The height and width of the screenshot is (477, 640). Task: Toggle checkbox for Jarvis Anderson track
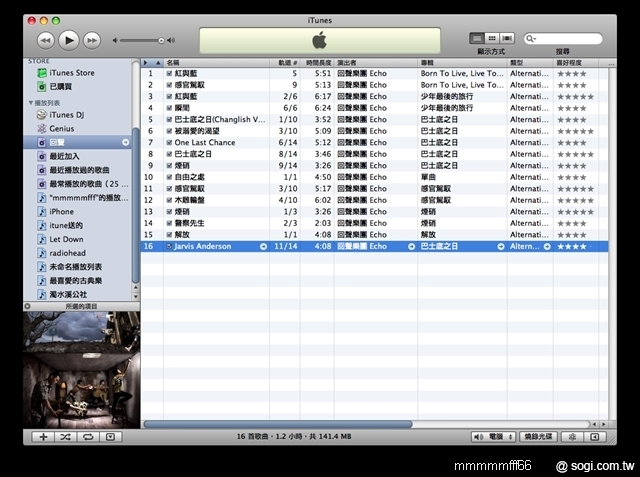pyautogui.click(x=169, y=246)
